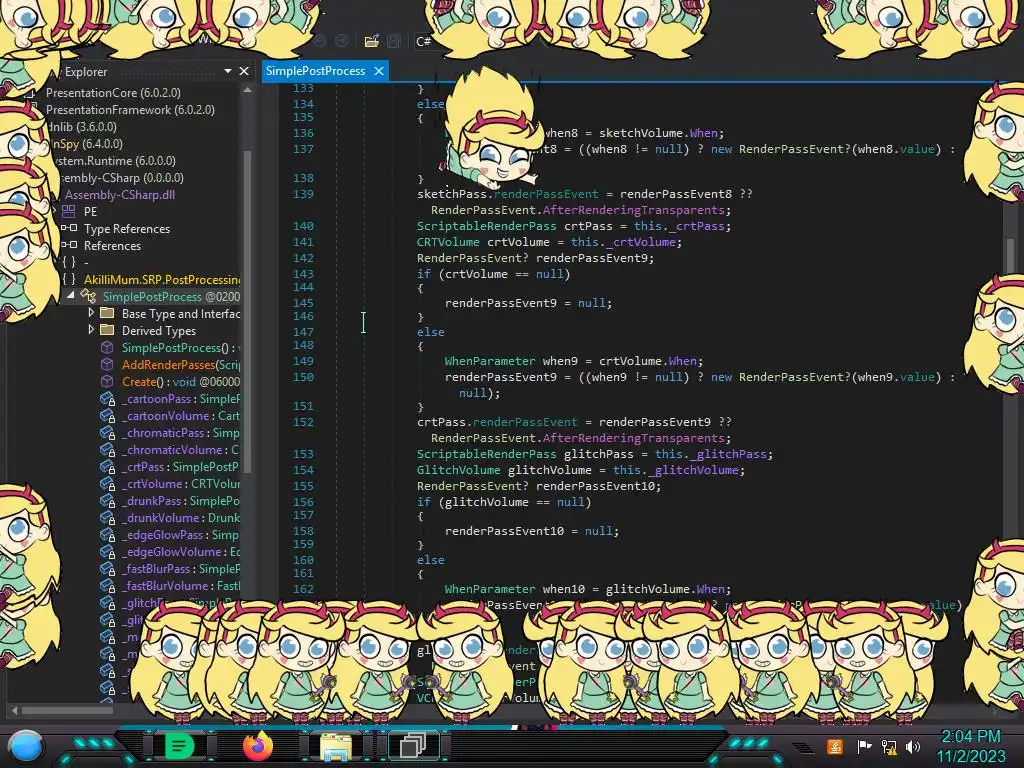The image size is (1024, 768).
Task: Select the _drunkVolume field
Action: (180, 517)
